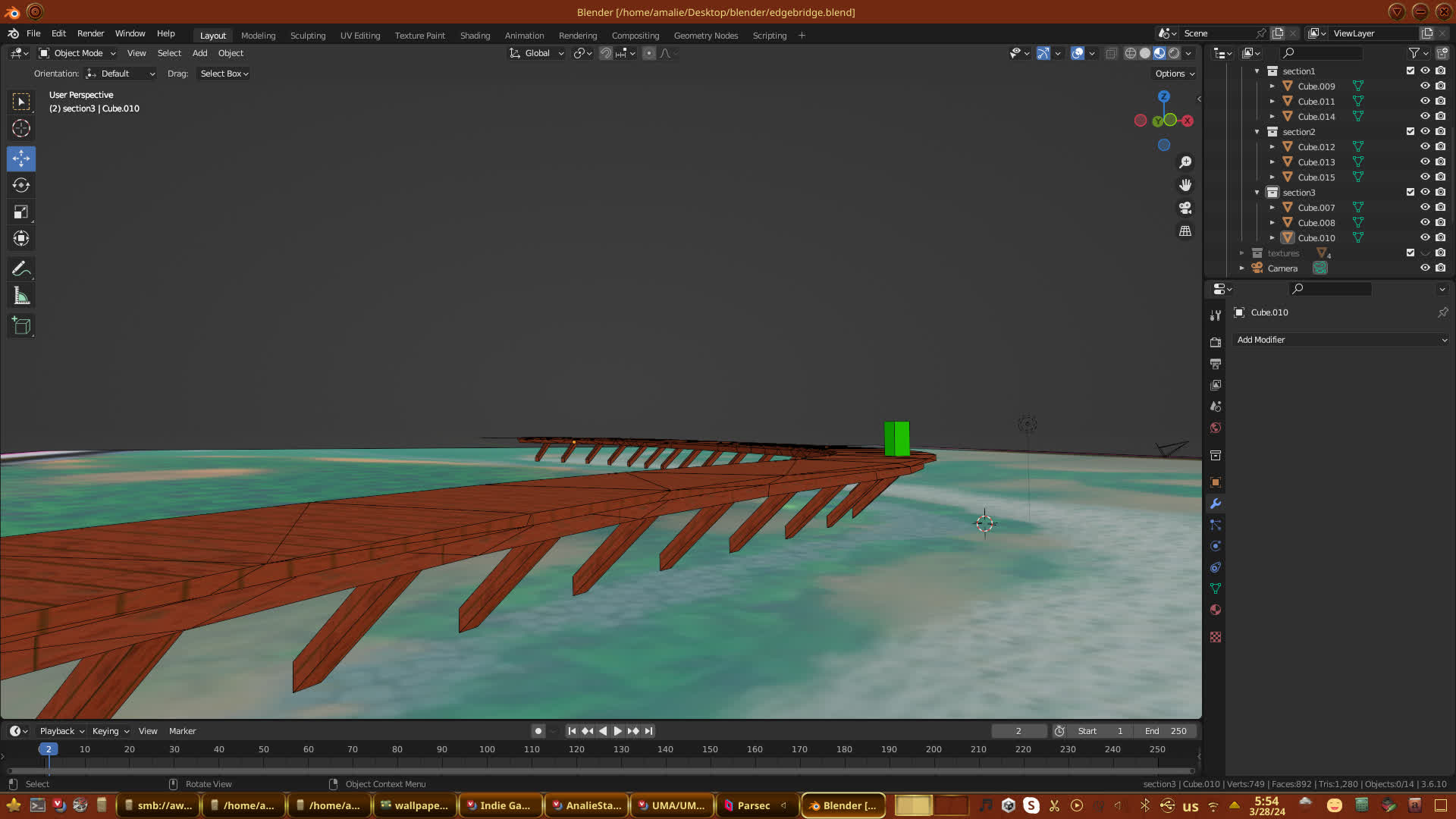Activate the Measure tool
The width and height of the screenshot is (1456, 819).
pyautogui.click(x=21, y=297)
